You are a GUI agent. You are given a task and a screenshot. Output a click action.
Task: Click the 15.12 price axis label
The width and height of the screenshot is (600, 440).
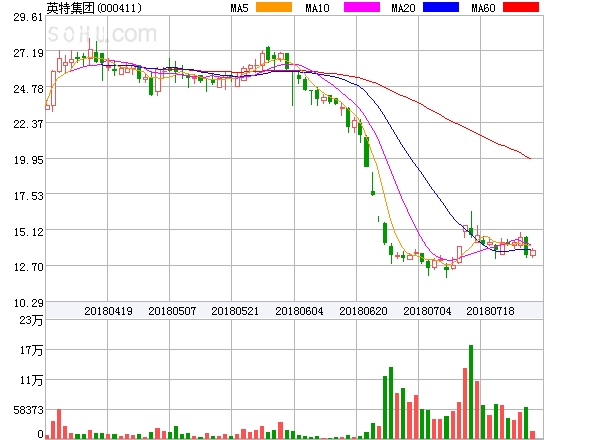tap(28, 232)
